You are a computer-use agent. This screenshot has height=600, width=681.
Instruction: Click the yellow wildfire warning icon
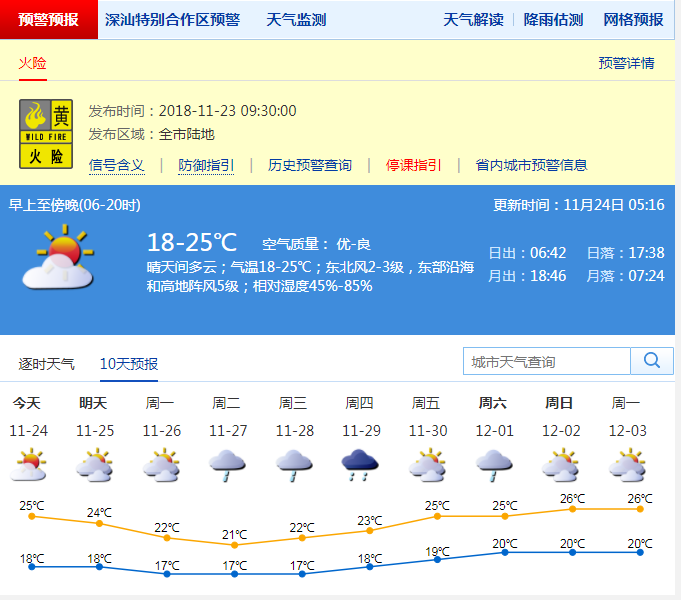coord(47,132)
